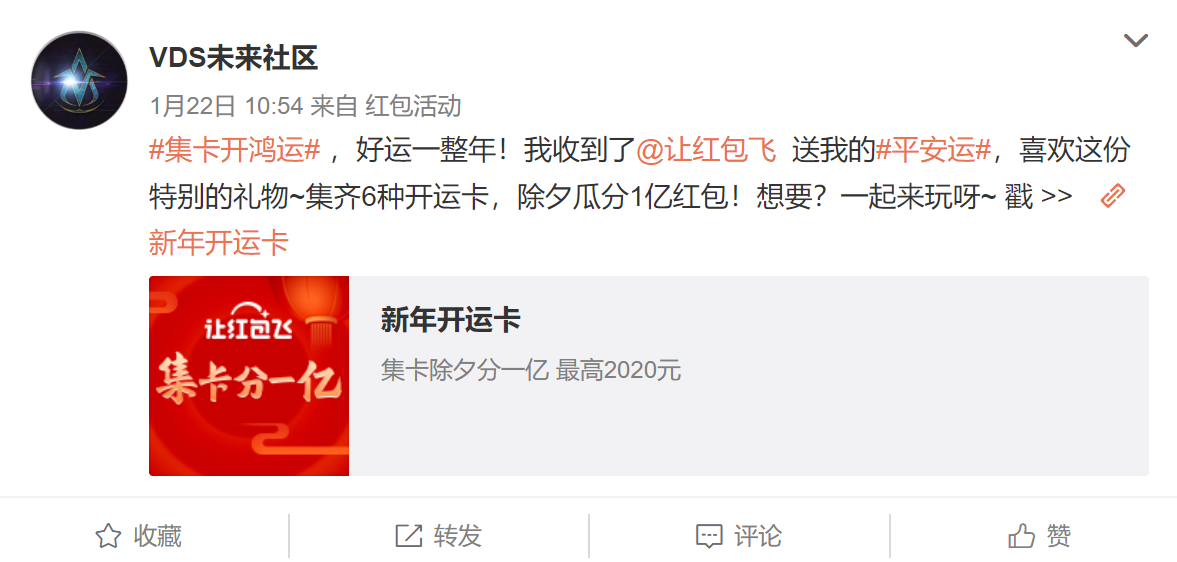1177x562 pixels.
Task: Click the 红包活动 source link
Action: 413,106
